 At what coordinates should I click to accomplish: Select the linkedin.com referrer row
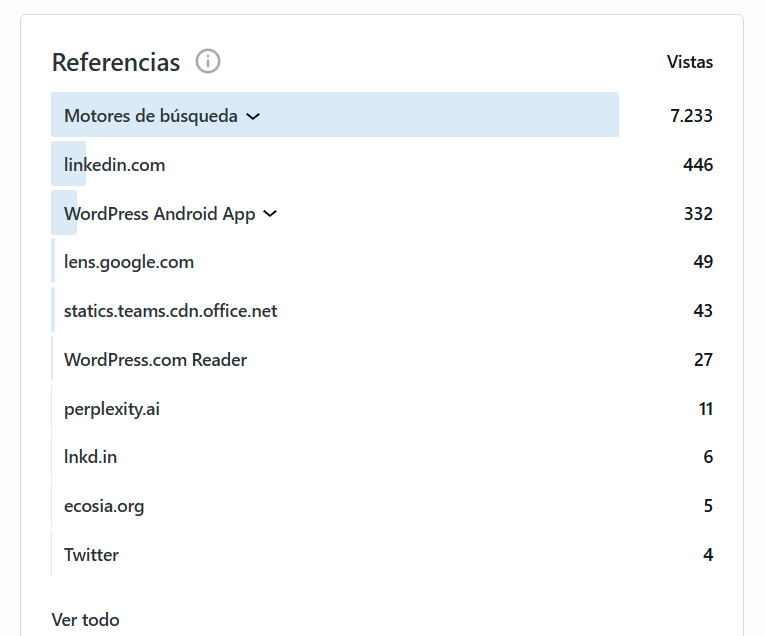(114, 165)
